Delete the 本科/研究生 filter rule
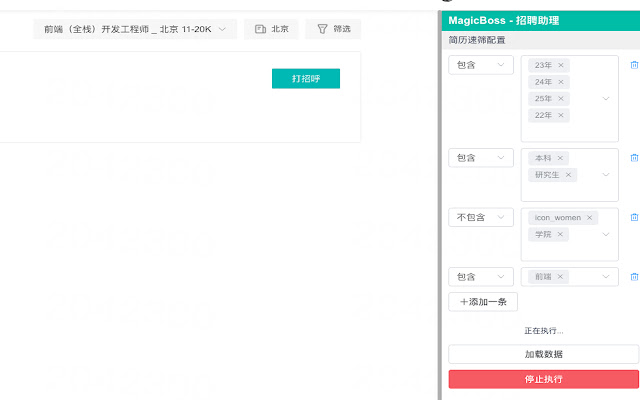The width and height of the screenshot is (640, 400). (634, 158)
